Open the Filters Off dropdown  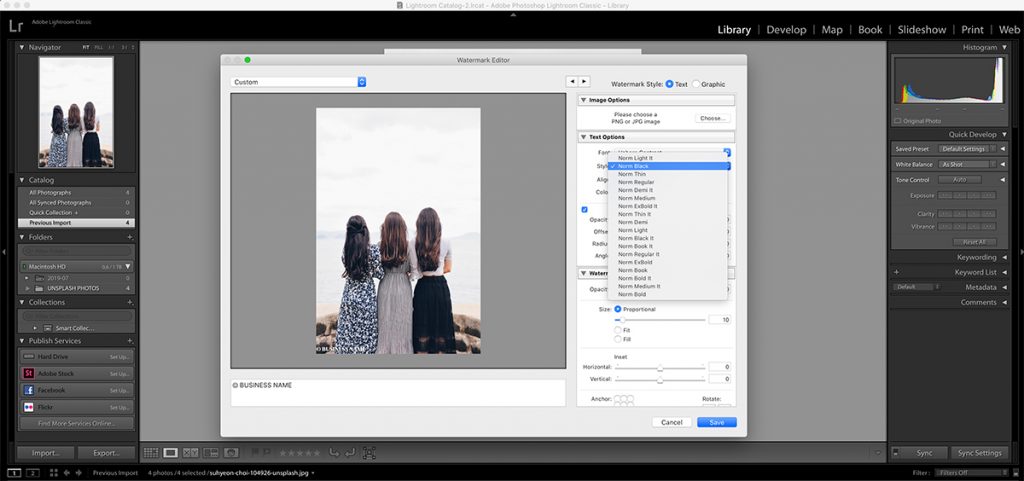click(972, 473)
